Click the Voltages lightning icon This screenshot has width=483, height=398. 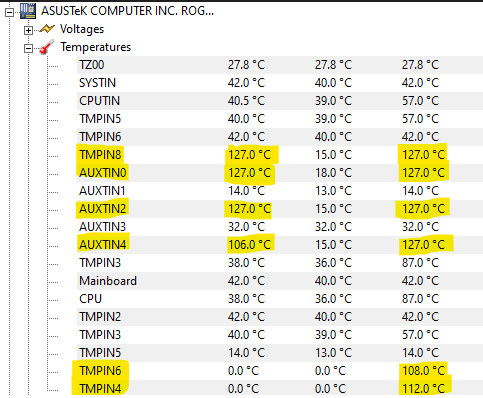[x=47, y=29]
